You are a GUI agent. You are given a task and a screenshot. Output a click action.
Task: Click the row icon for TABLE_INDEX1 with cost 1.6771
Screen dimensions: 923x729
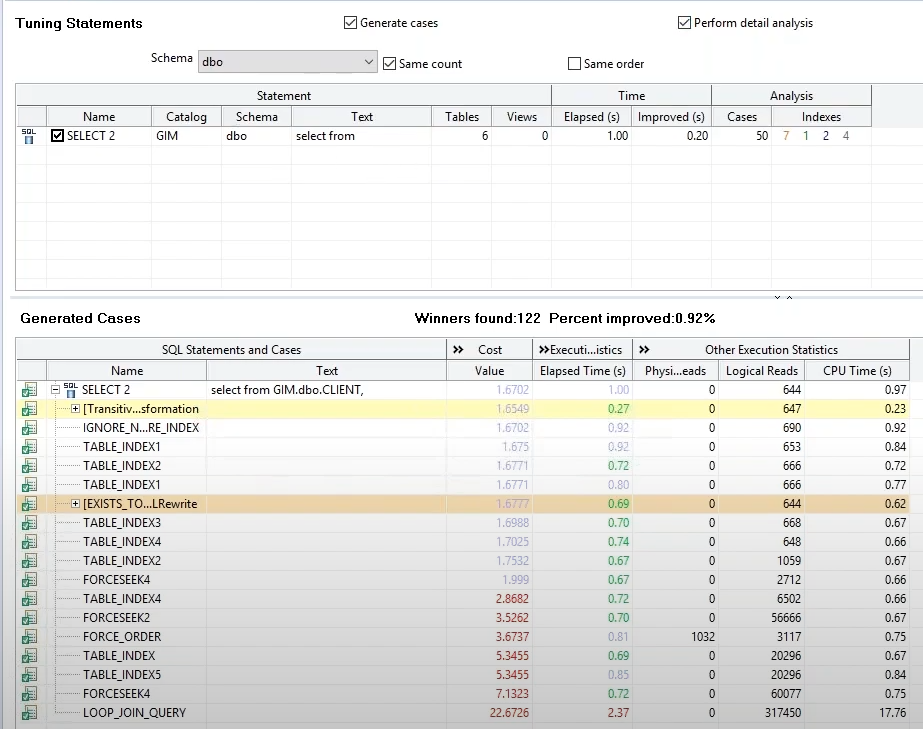tap(29, 485)
